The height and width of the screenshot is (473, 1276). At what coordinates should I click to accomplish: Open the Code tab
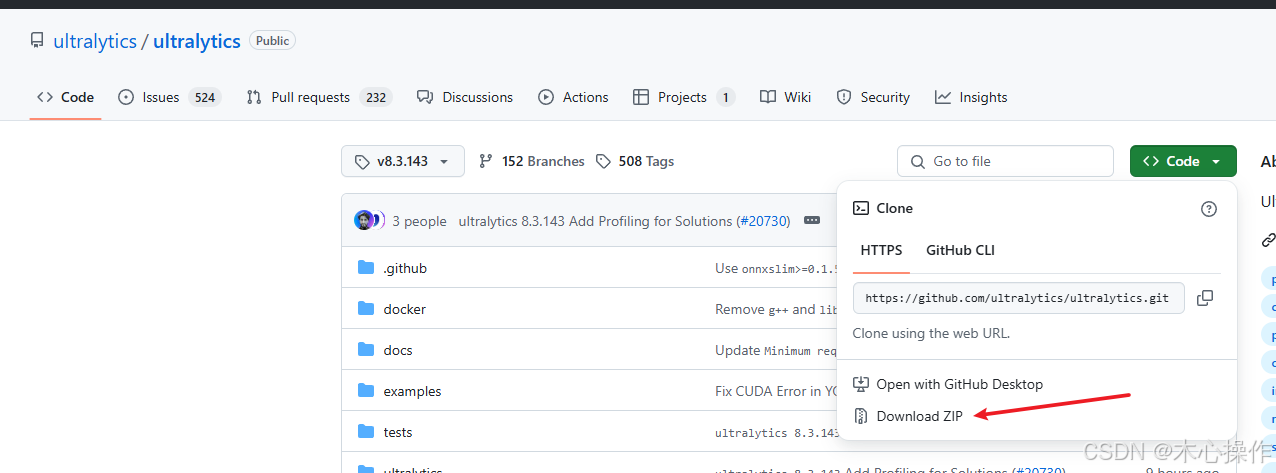(65, 97)
